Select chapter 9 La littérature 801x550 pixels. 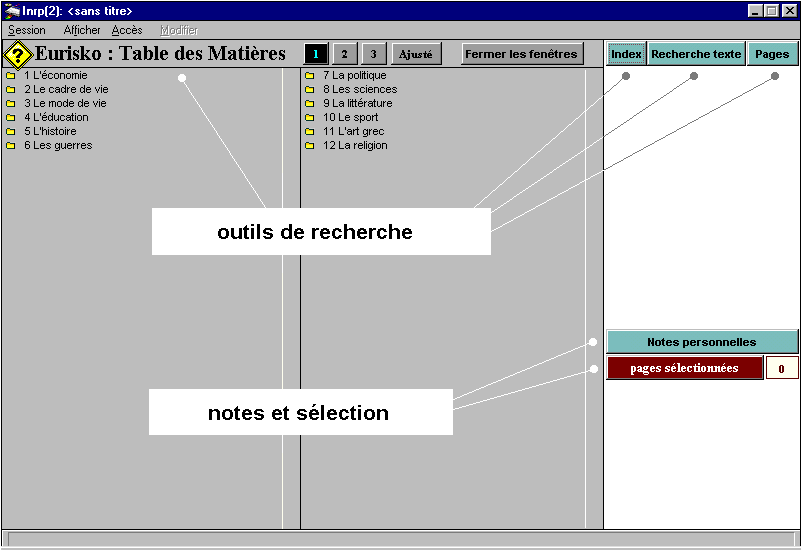point(358,103)
